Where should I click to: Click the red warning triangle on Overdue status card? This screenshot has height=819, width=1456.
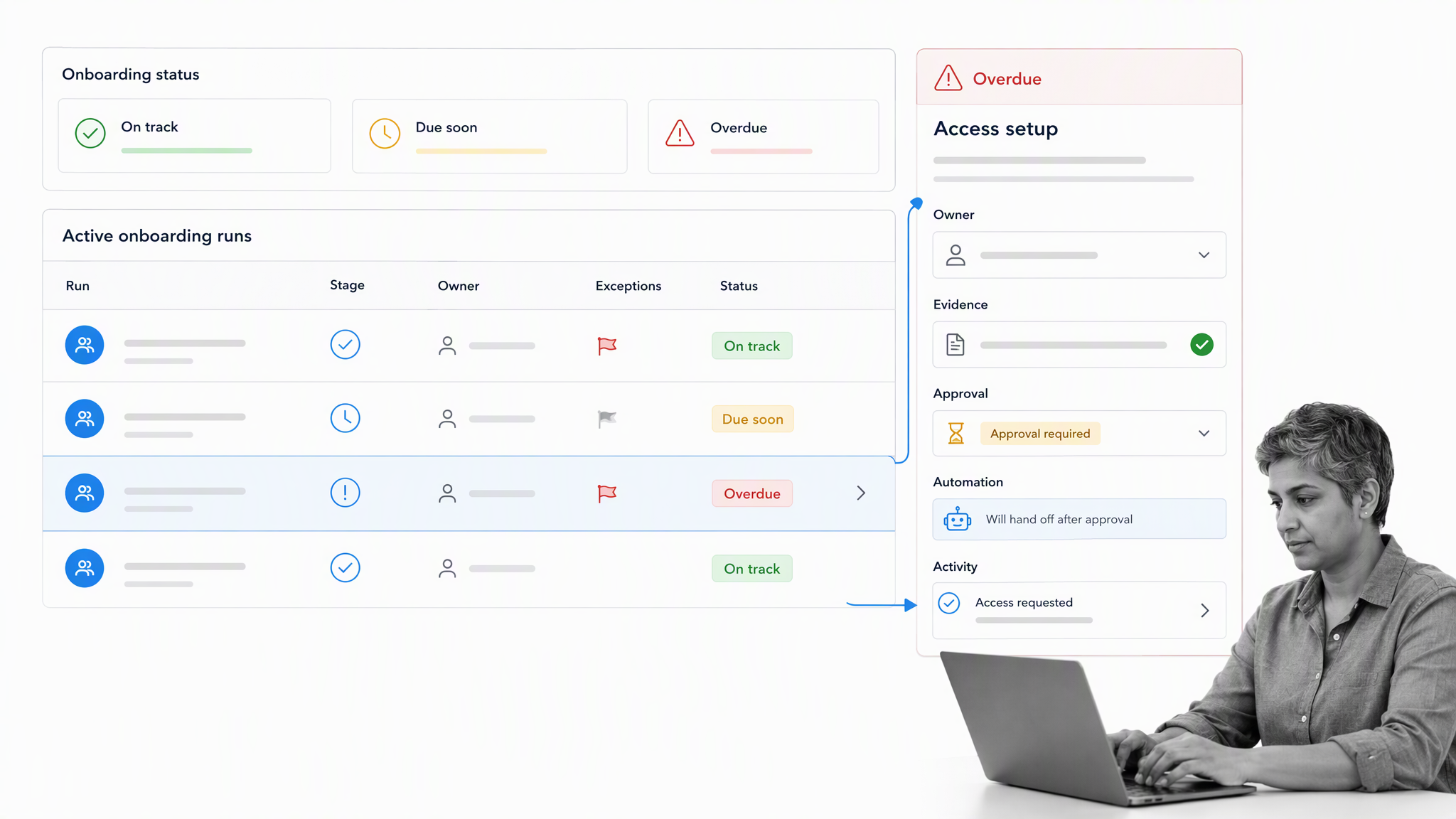coord(680,133)
